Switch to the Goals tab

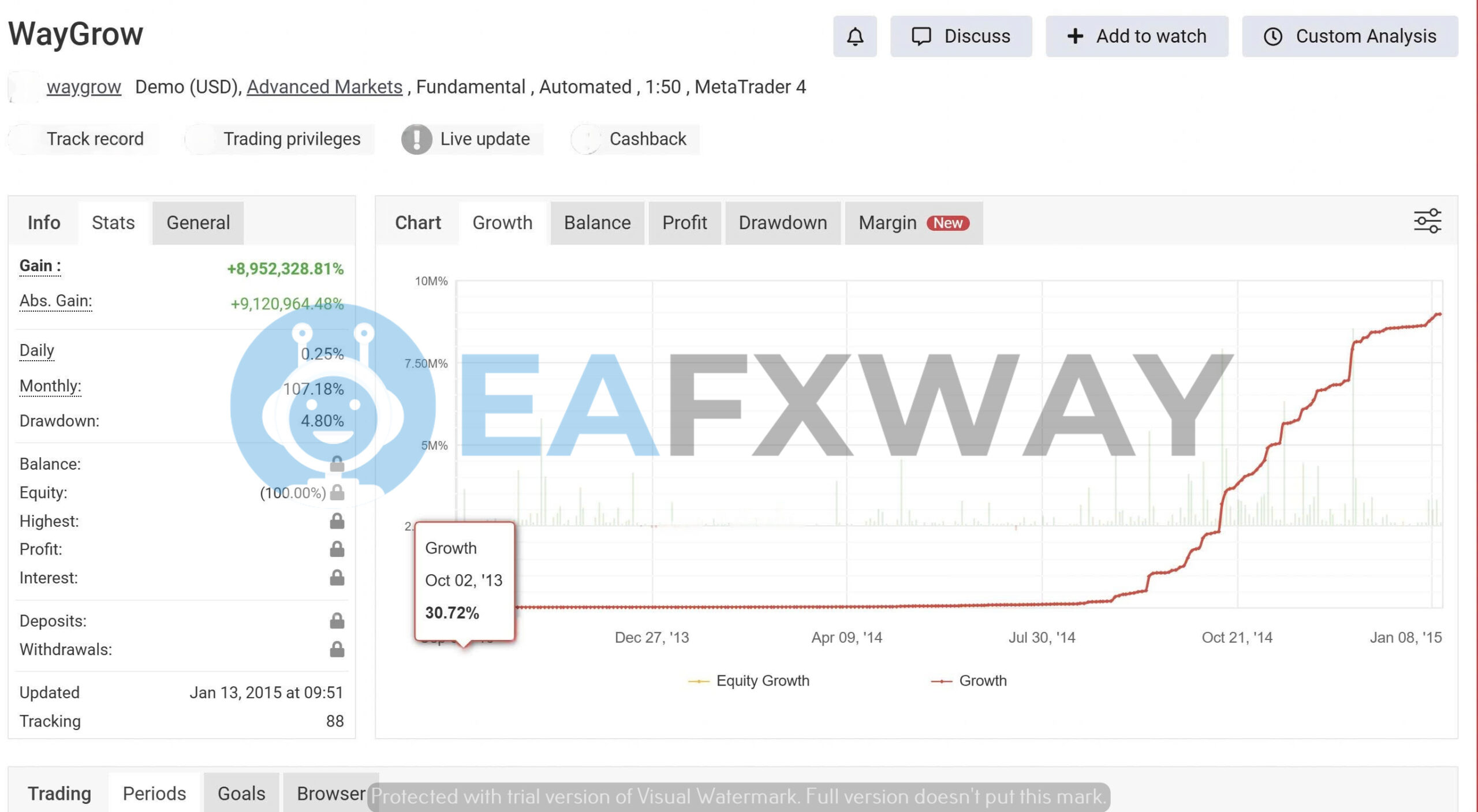pyautogui.click(x=241, y=794)
